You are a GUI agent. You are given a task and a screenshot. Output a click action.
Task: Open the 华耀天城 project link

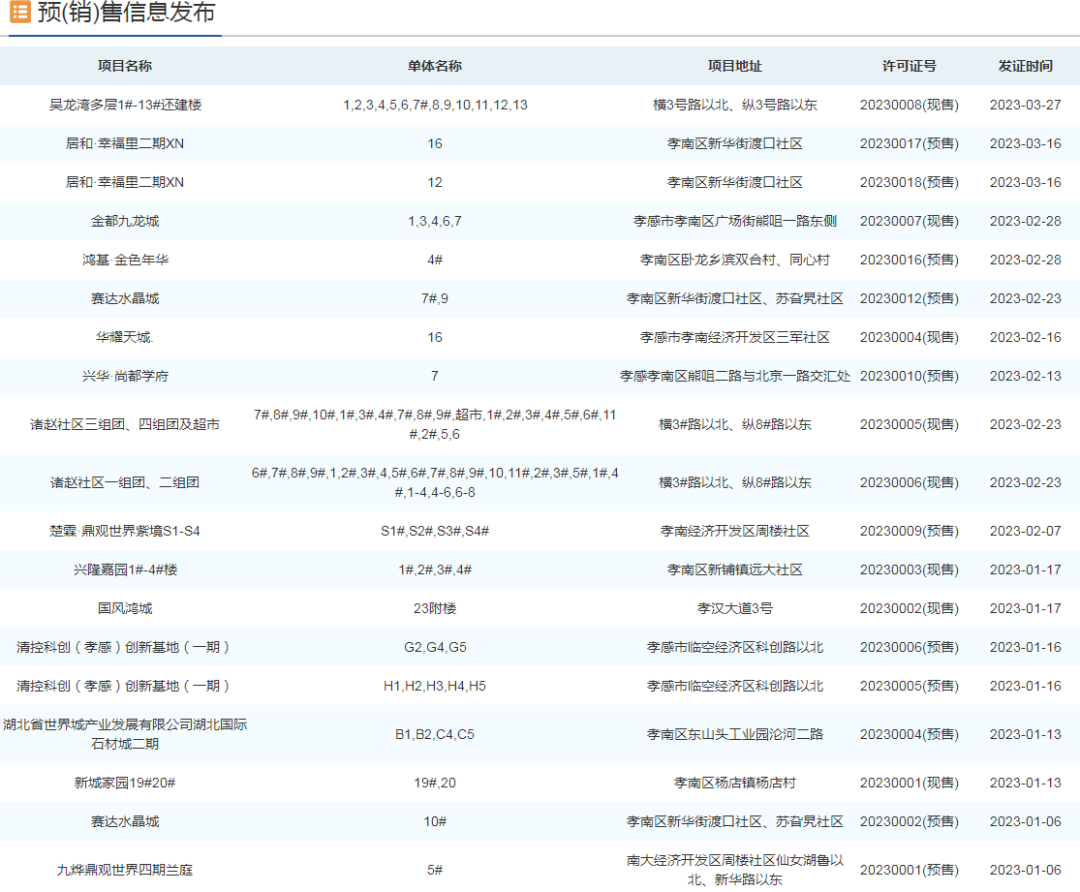[125, 338]
